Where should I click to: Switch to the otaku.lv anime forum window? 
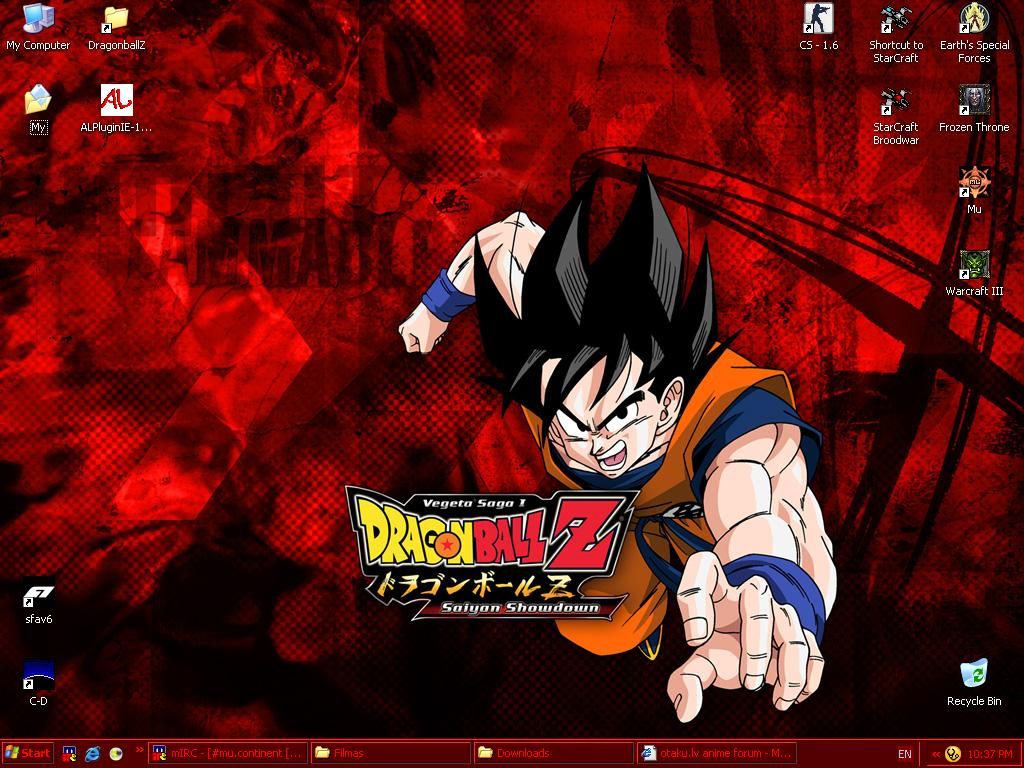(x=716, y=753)
